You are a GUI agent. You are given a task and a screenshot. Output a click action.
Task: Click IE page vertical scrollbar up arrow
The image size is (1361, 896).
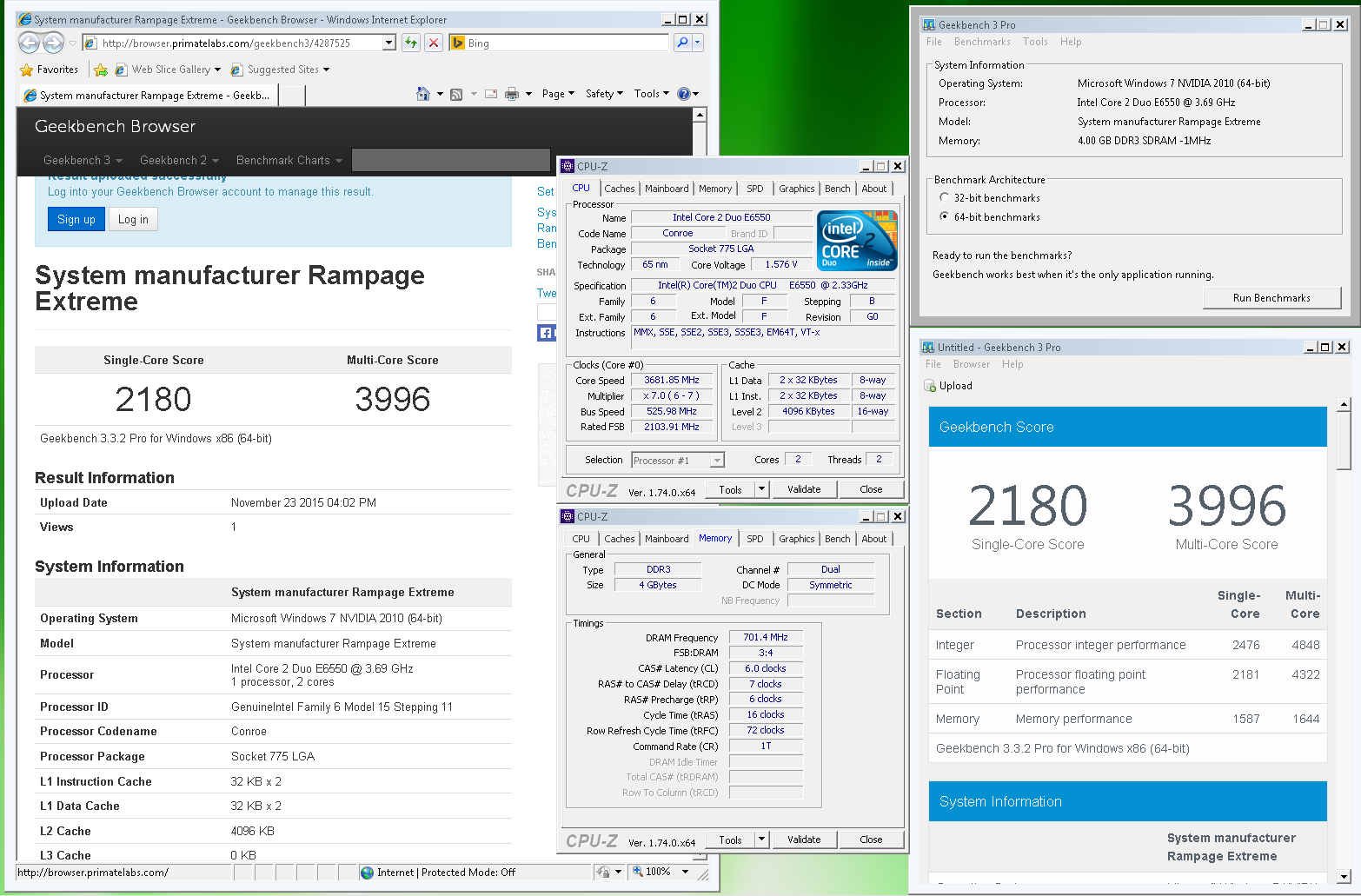click(x=700, y=115)
